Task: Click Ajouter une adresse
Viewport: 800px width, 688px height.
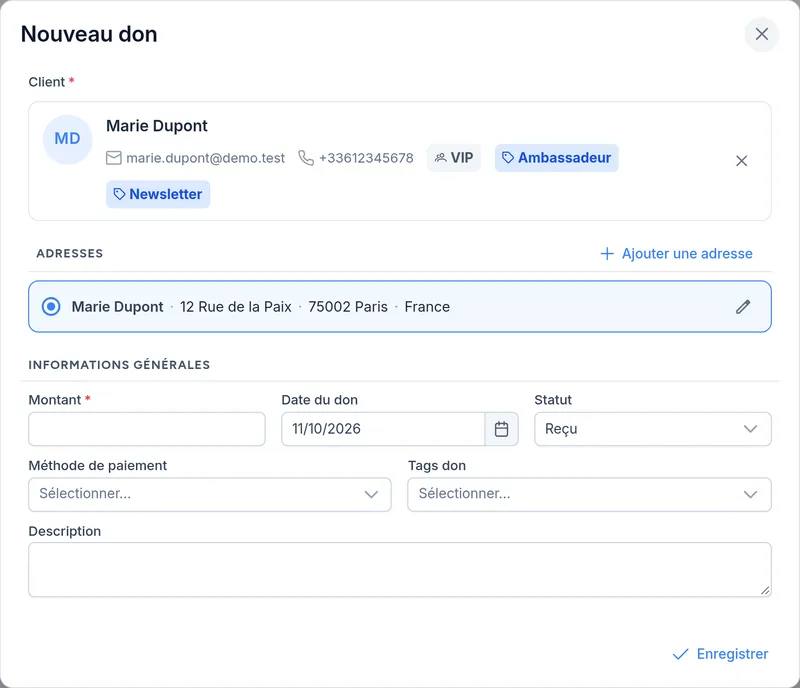Action: 677,254
